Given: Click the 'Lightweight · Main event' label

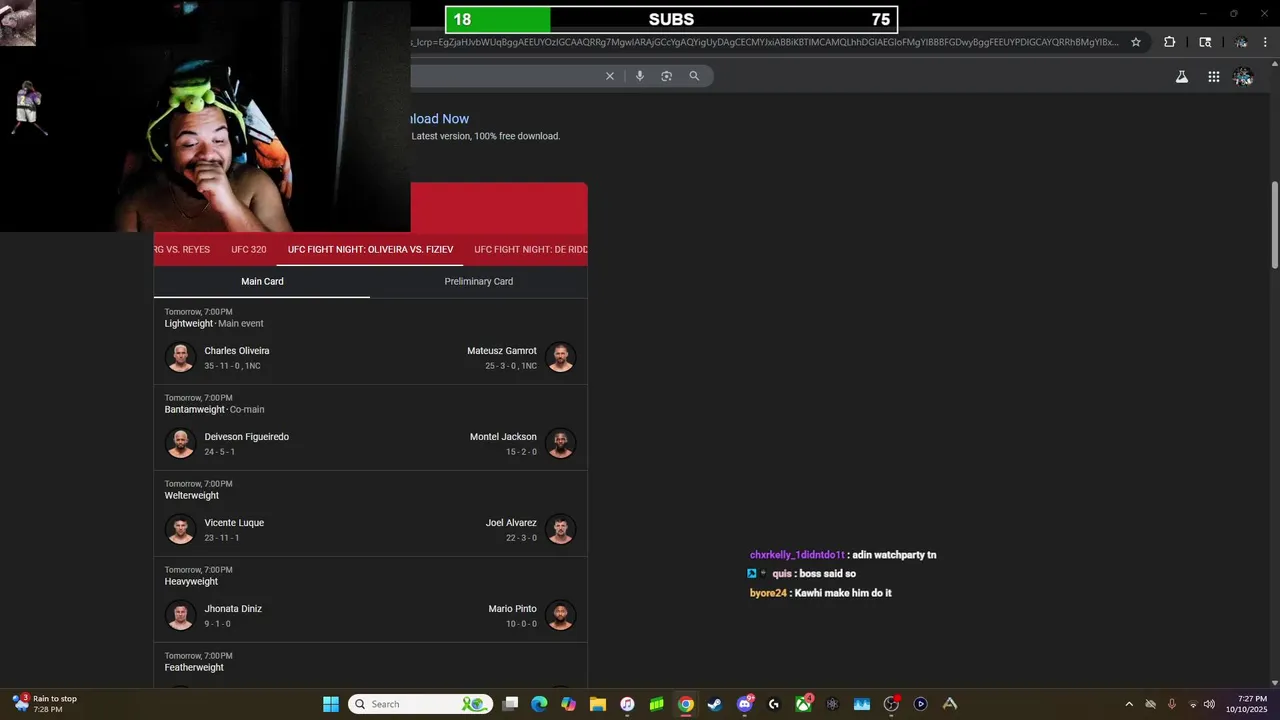Looking at the screenshot, I should point(214,324).
